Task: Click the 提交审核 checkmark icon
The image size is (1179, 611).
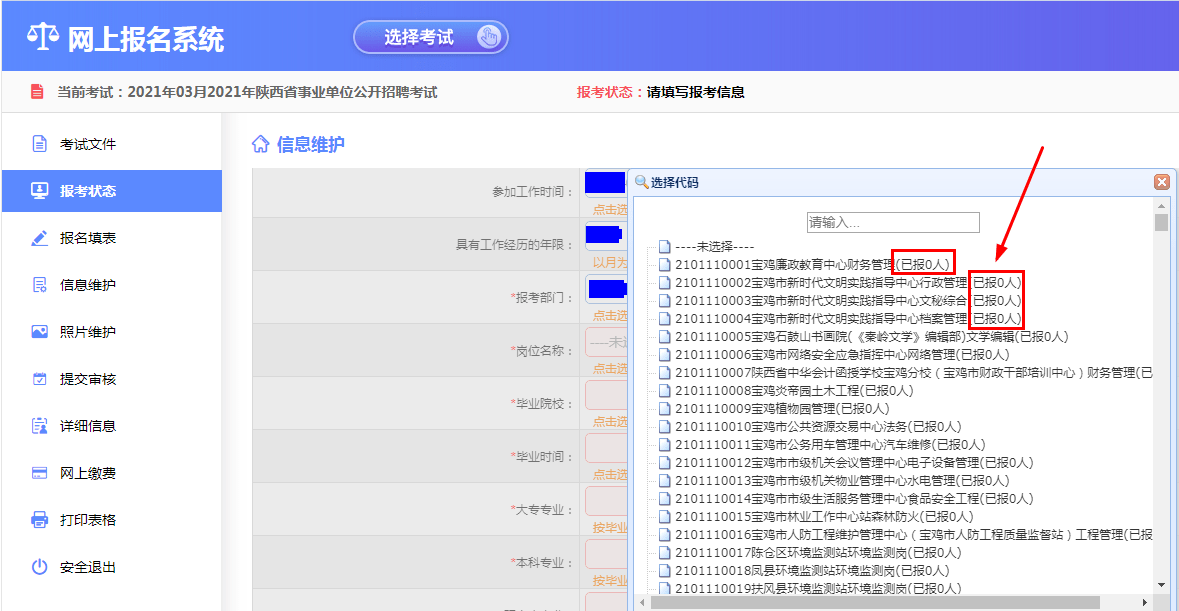Action: pos(39,379)
